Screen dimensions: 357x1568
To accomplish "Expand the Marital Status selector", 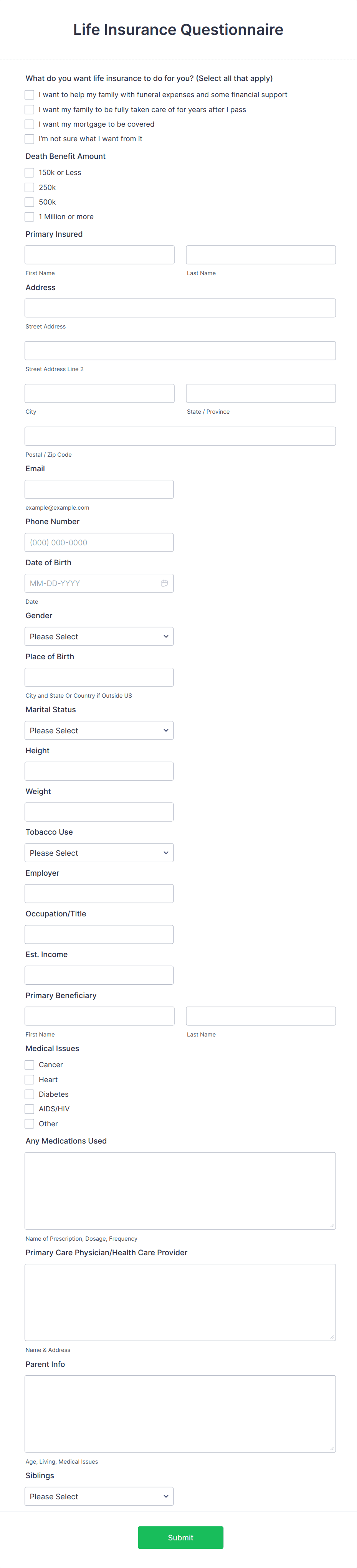I will pos(99,730).
